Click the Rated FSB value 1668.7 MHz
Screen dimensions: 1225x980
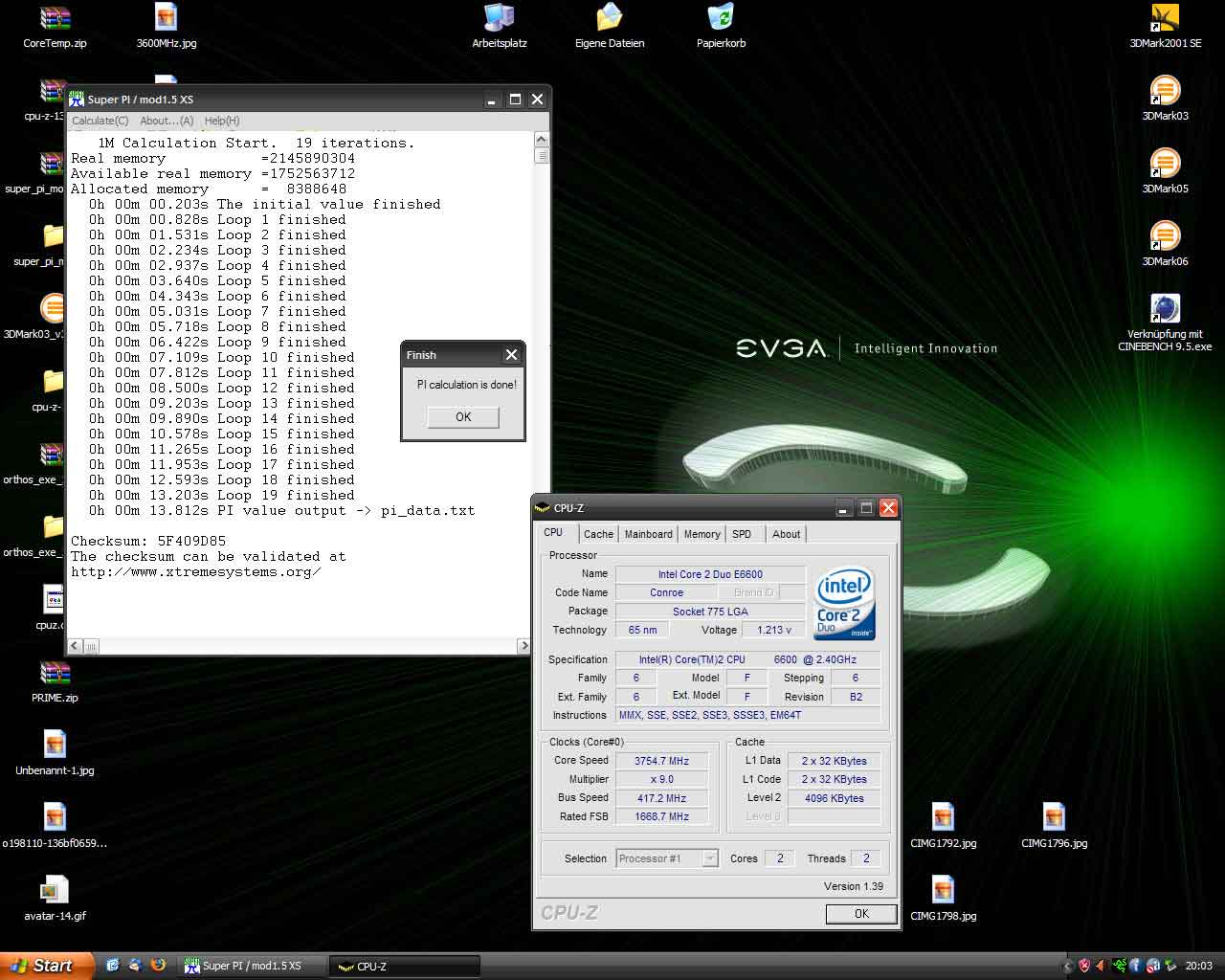pyautogui.click(x=661, y=816)
